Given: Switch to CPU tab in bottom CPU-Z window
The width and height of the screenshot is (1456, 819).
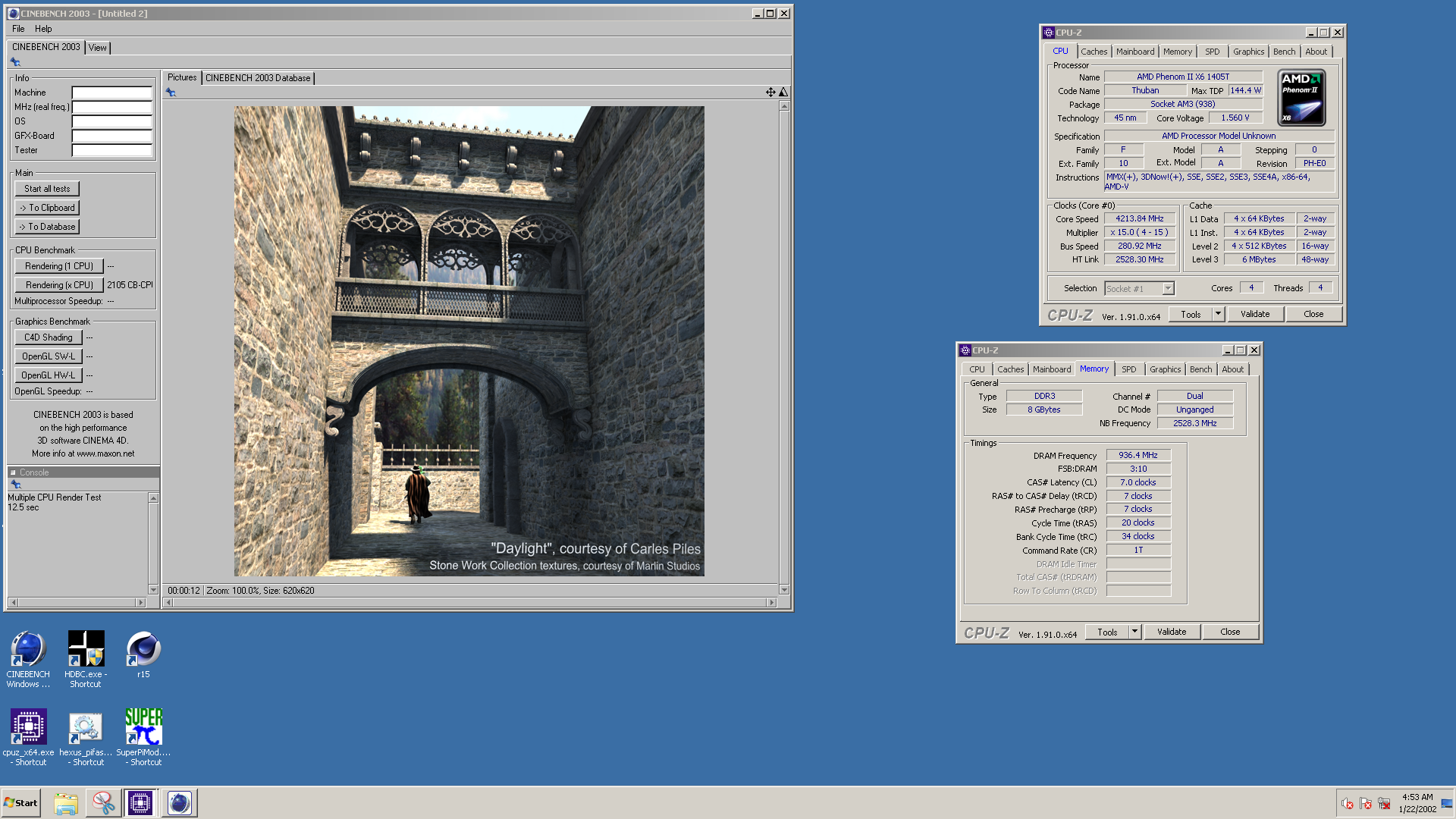Looking at the screenshot, I should tap(977, 369).
